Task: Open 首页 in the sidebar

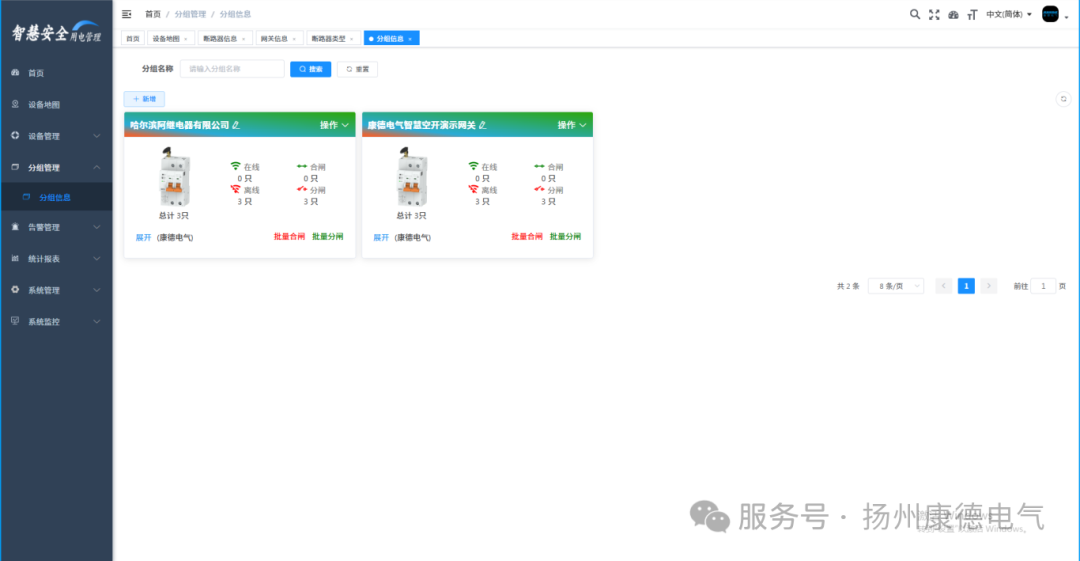Action: coord(56,72)
